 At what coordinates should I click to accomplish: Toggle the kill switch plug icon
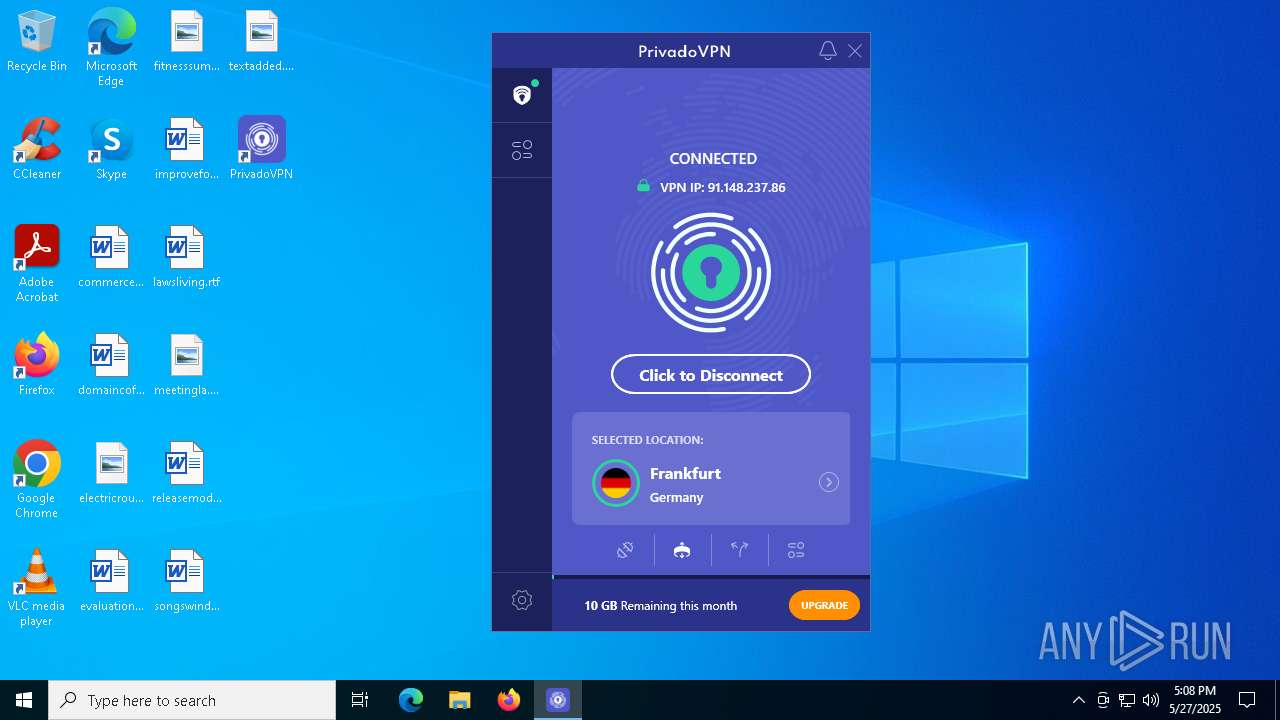click(626, 550)
